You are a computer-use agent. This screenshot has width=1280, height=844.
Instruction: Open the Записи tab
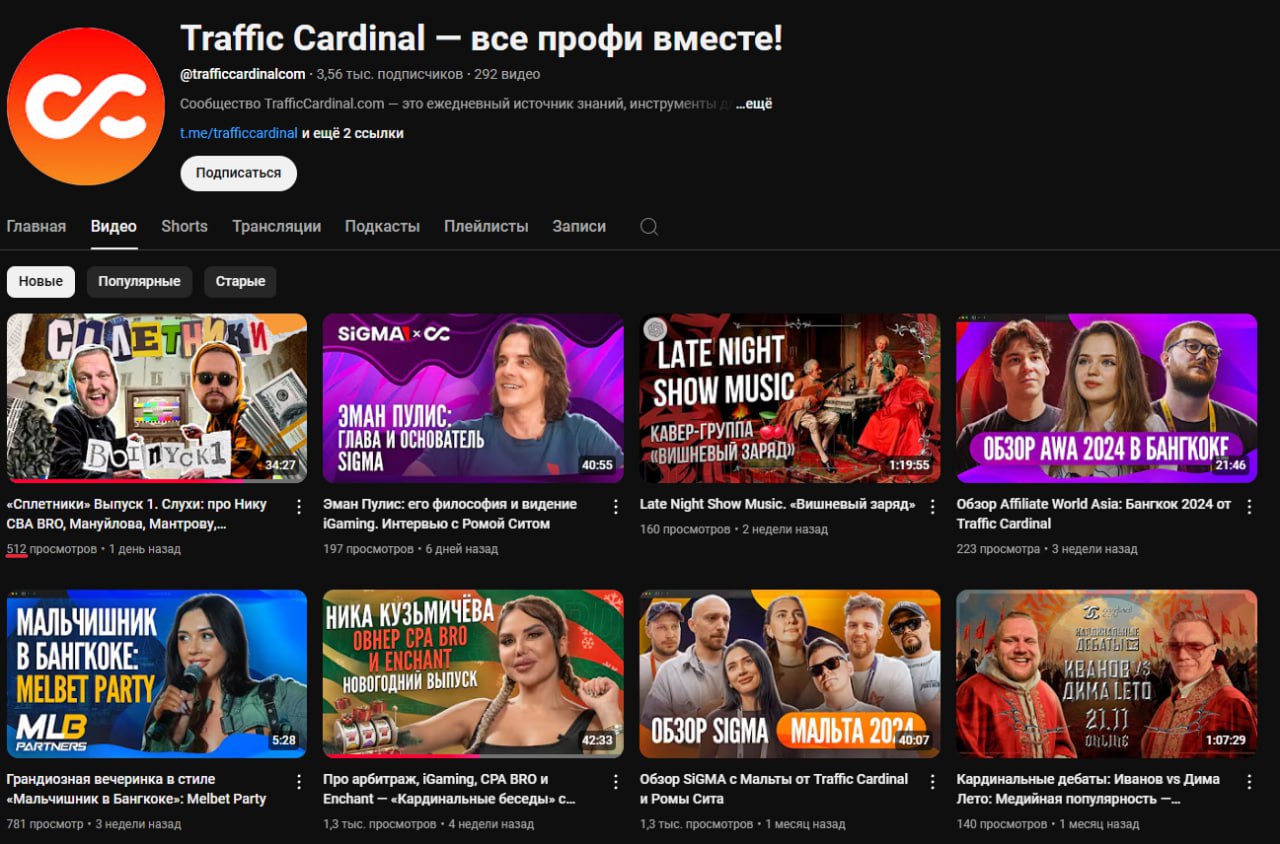tap(579, 226)
